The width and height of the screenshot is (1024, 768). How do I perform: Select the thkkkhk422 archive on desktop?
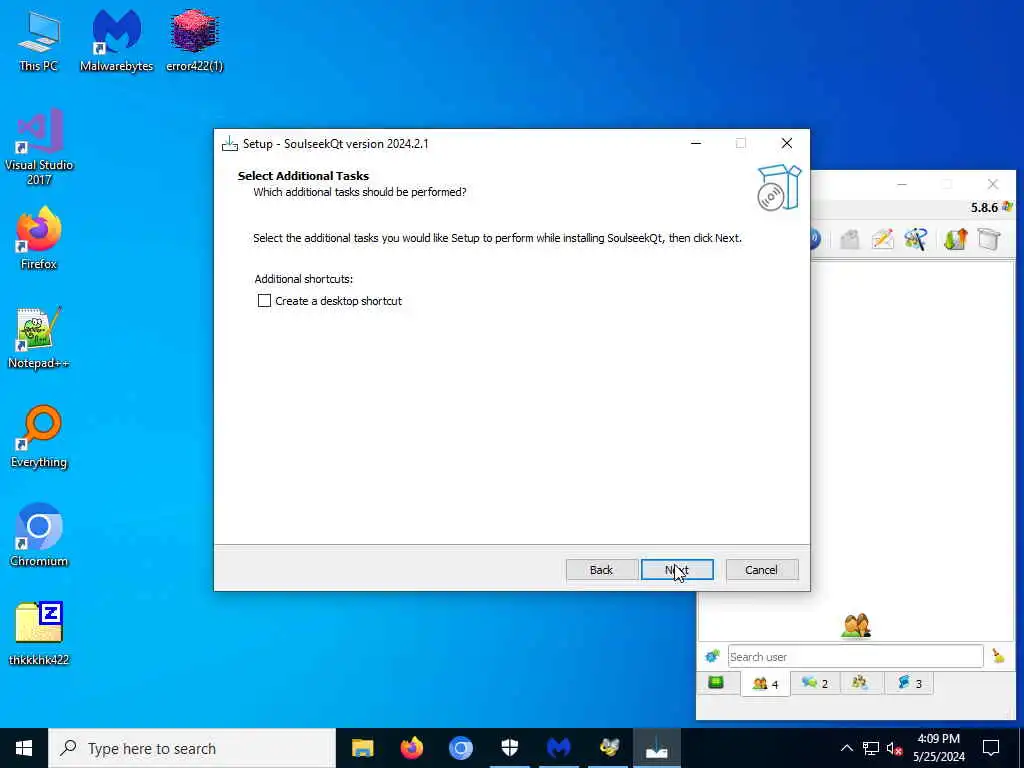[x=39, y=633]
